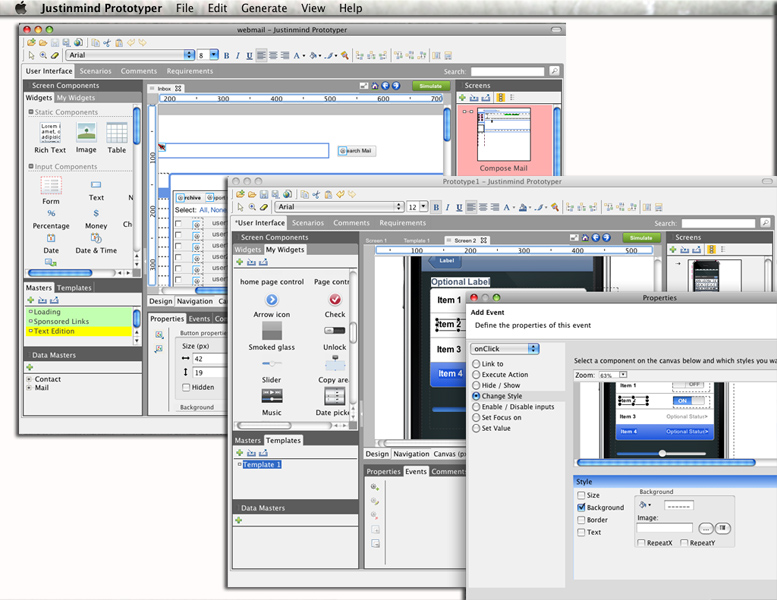Open the onClick event dropdown
Image resolution: width=777 pixels, height=600 pixels.
pos(504,349)
